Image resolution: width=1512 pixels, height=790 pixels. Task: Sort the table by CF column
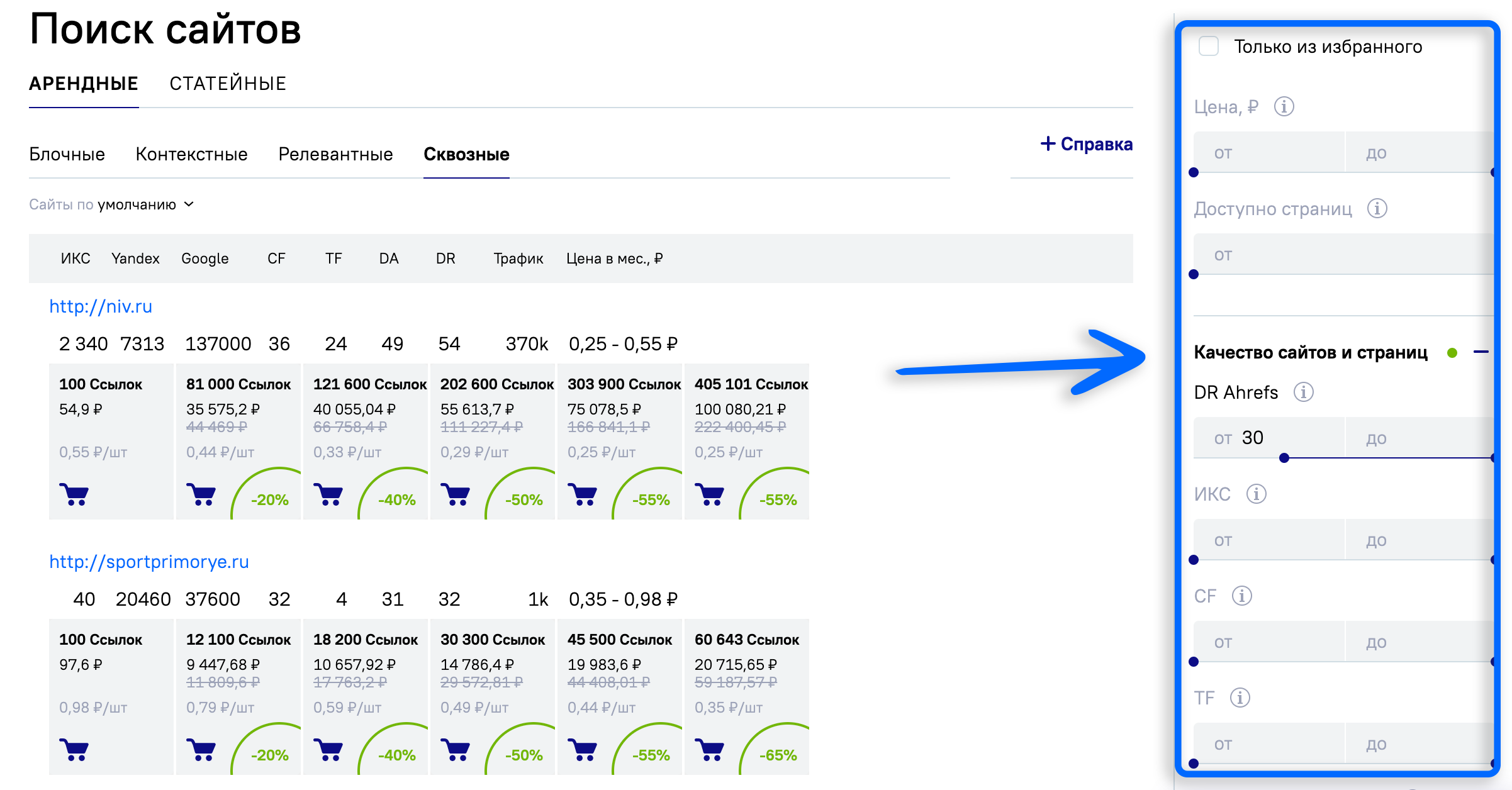click(x=276, y=259)
